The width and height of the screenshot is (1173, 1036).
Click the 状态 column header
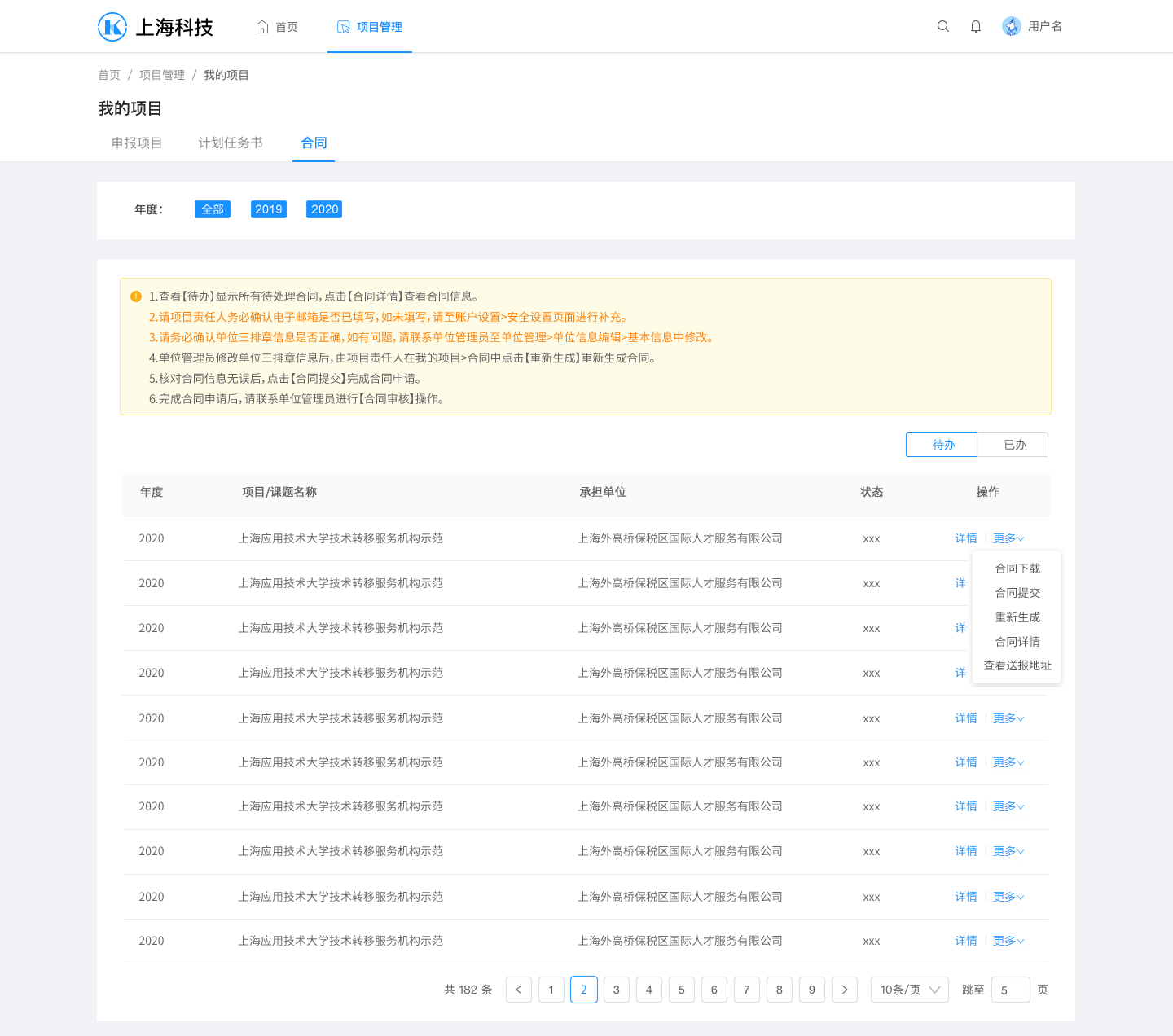[x=872, y=492]
